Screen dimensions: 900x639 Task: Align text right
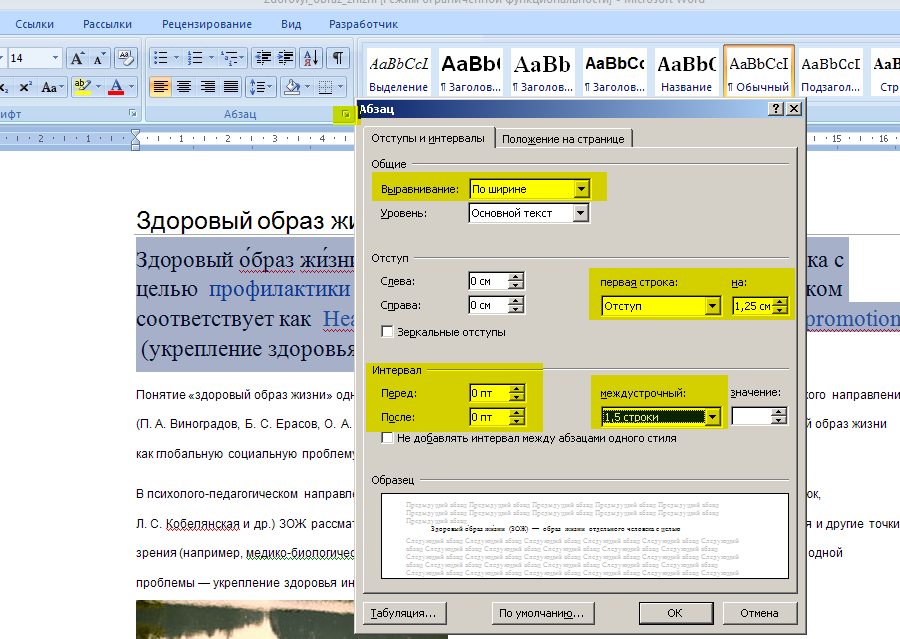(x=207, y=87)
